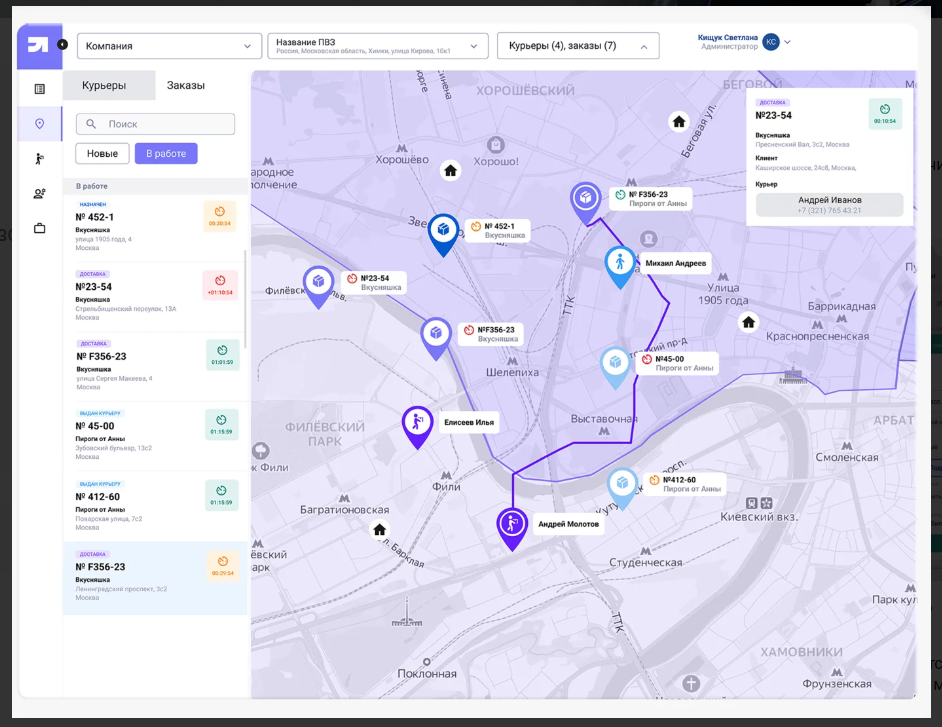Click the Кищук Светлана user name
Screen dimensions: 942x727
(728, 38)
